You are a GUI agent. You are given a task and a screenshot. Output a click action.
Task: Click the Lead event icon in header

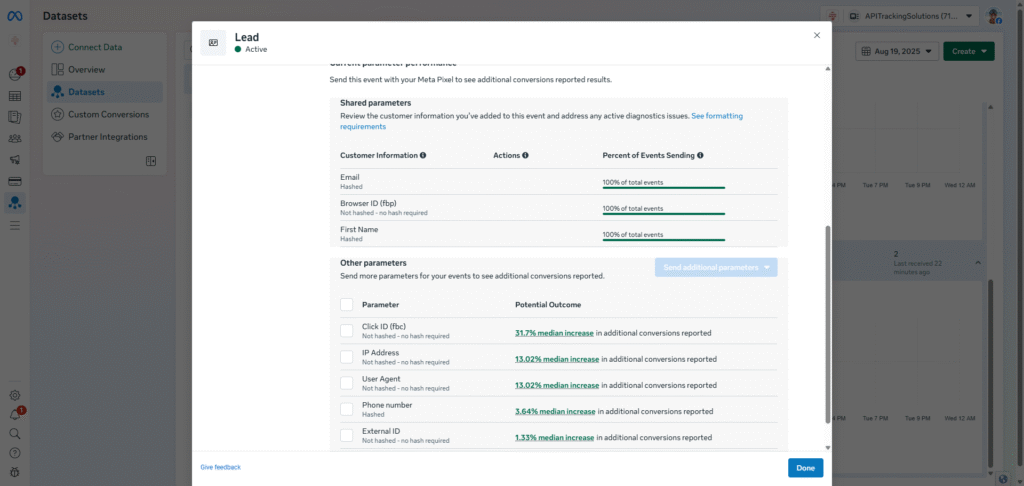213,42
